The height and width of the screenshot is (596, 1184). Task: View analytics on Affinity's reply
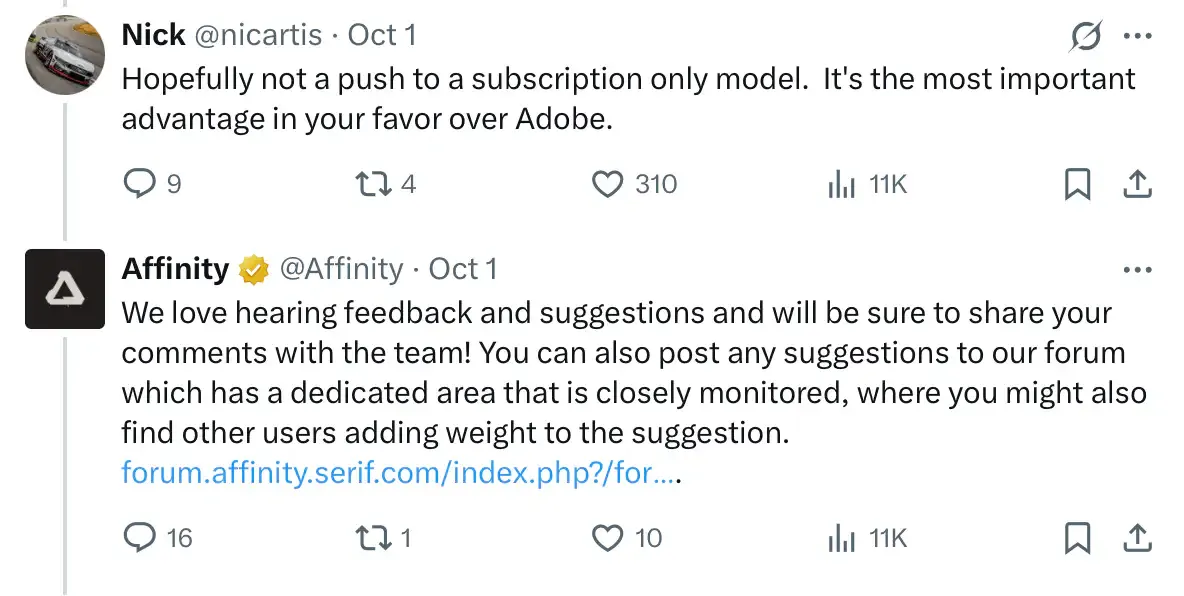[842, 538]
